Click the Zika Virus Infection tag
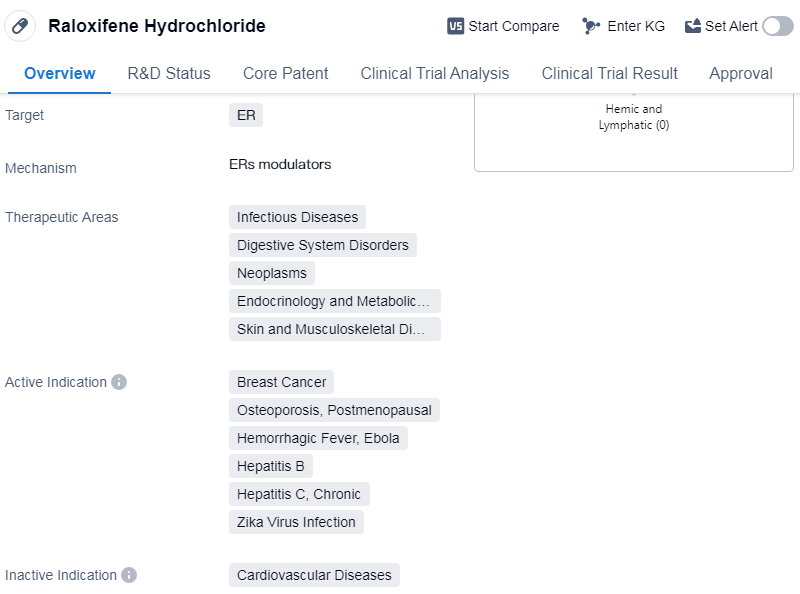Image resolution: width=800 pixels, height=594 pixels. 296,522
